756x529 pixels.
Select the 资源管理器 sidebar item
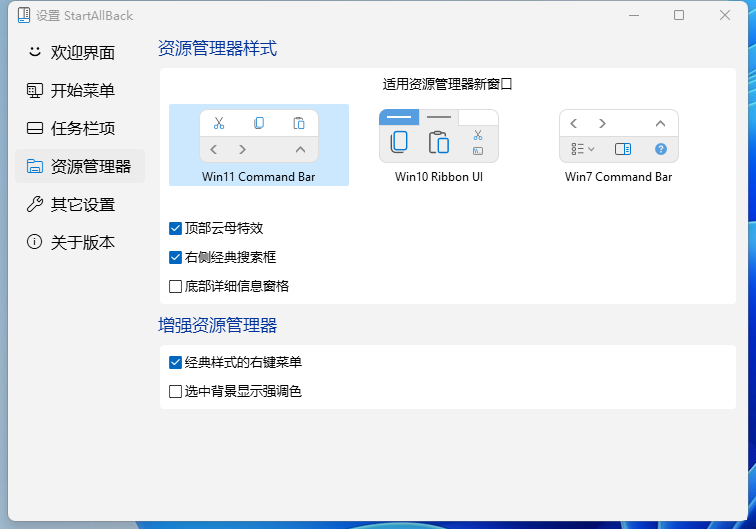80,166
